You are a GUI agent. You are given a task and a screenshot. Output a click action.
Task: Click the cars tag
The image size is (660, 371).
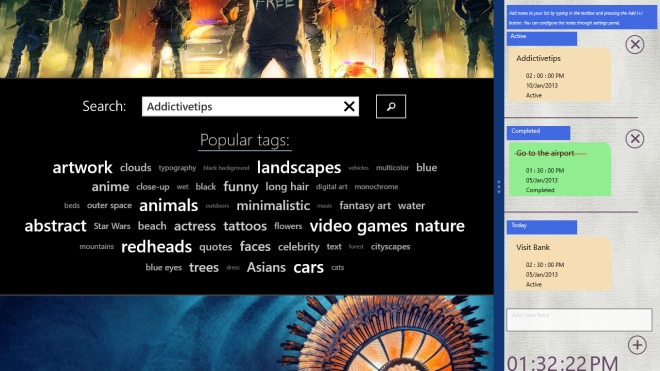(x=309, y=267)
